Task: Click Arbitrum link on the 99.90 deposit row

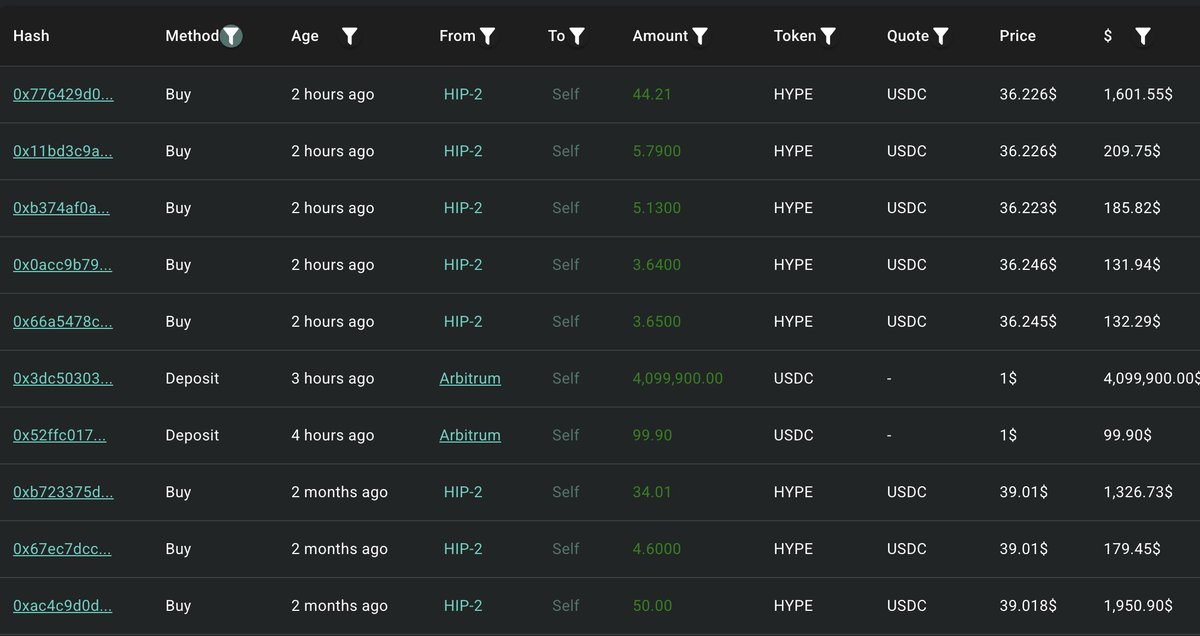Action: [x=470, y=435]
